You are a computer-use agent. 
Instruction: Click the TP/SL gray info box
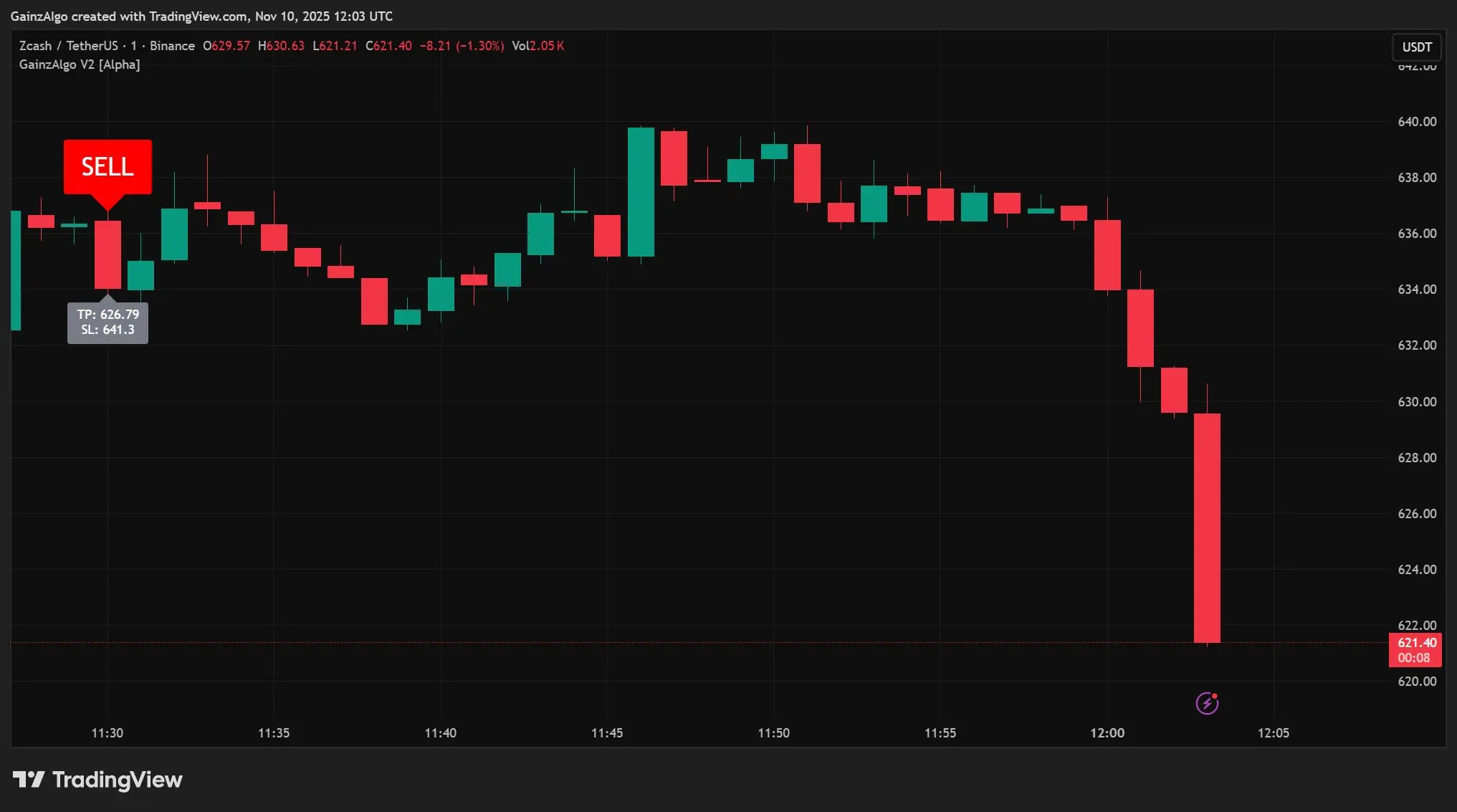coord(108,323)
